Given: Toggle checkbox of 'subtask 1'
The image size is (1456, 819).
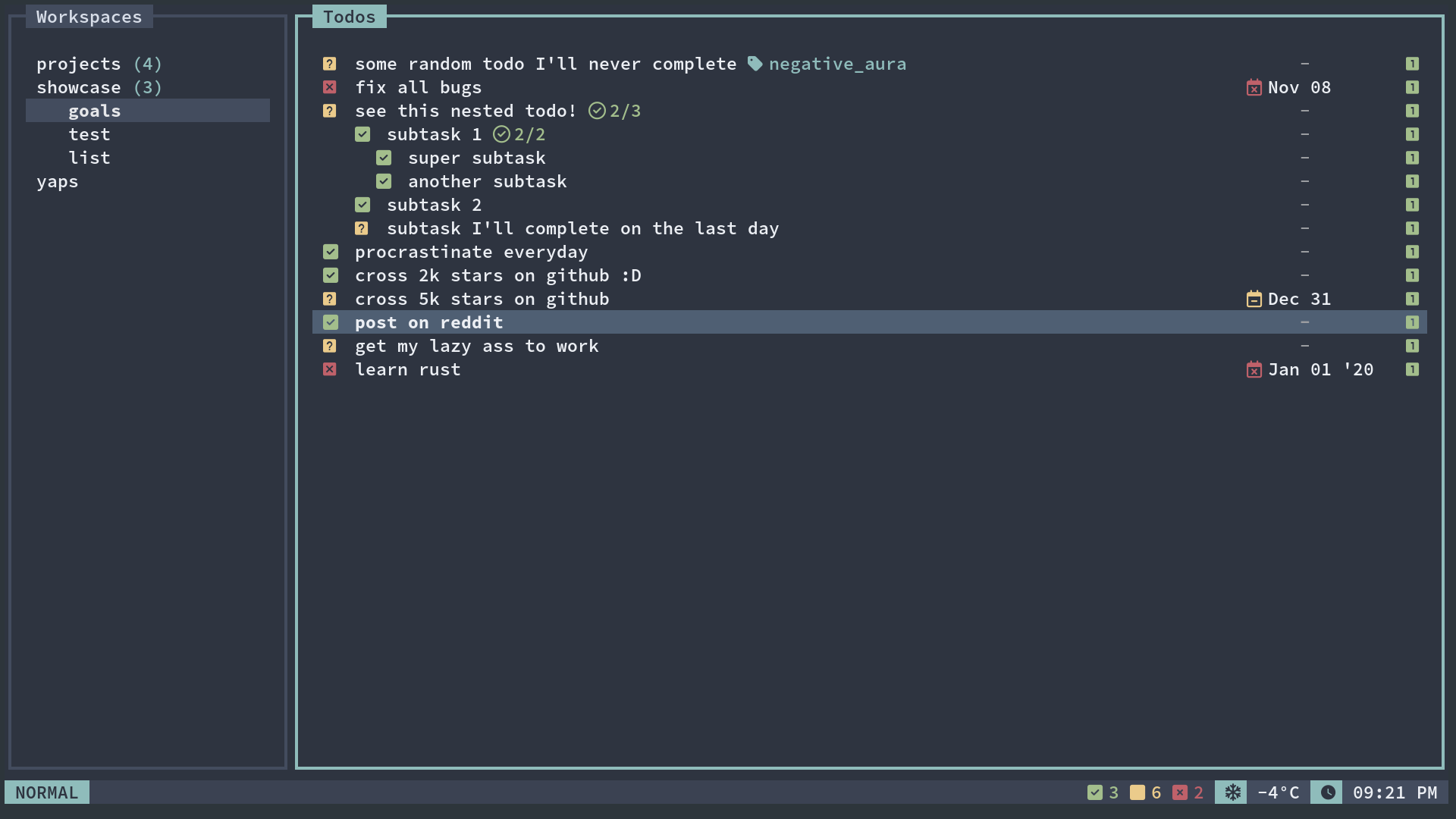Looking at the screenshot, I should pyautogui.click(x=362, y=134).
